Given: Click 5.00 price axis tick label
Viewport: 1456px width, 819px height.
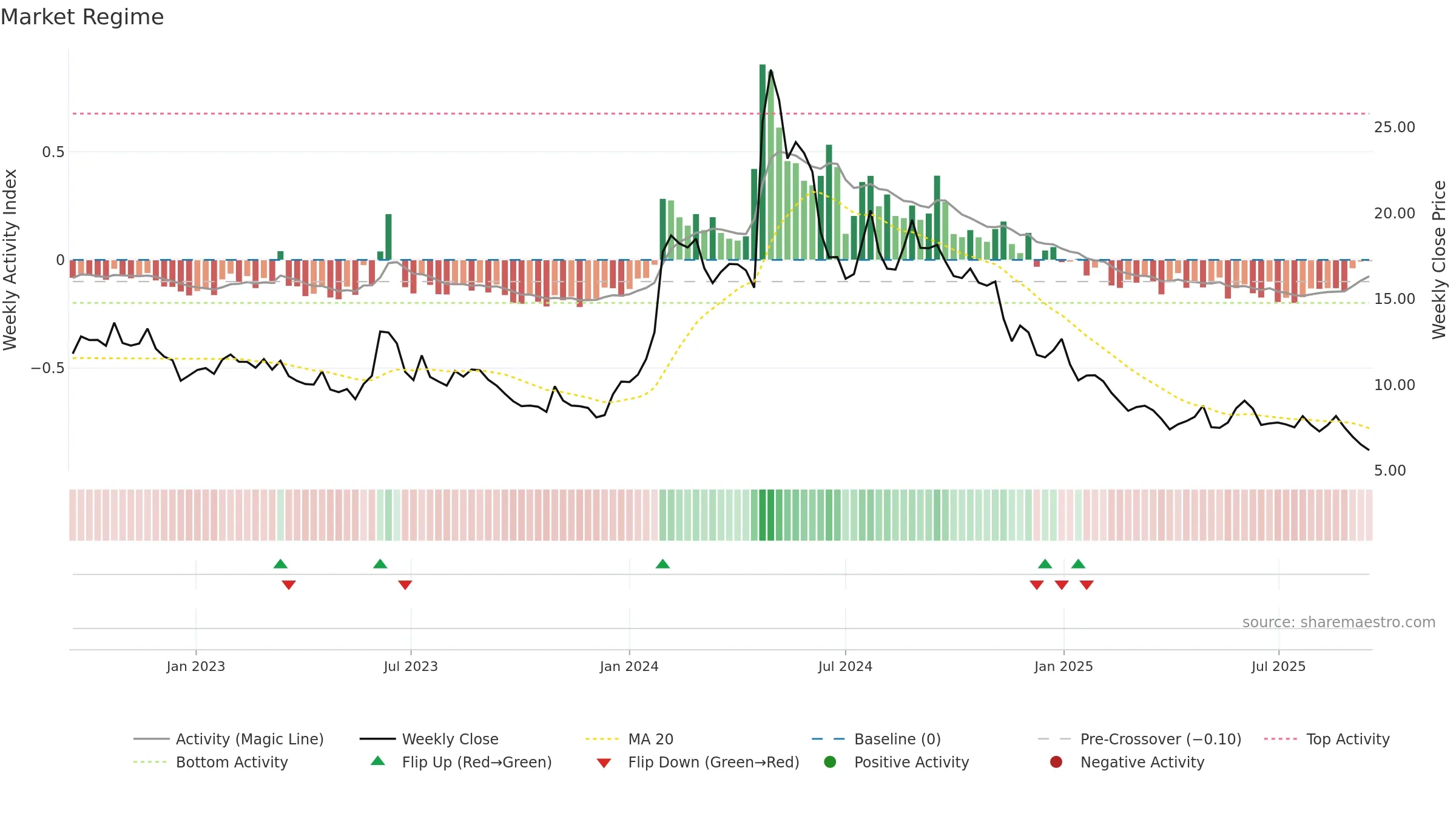Looking at the screenshot, I should pos(1390,471).
